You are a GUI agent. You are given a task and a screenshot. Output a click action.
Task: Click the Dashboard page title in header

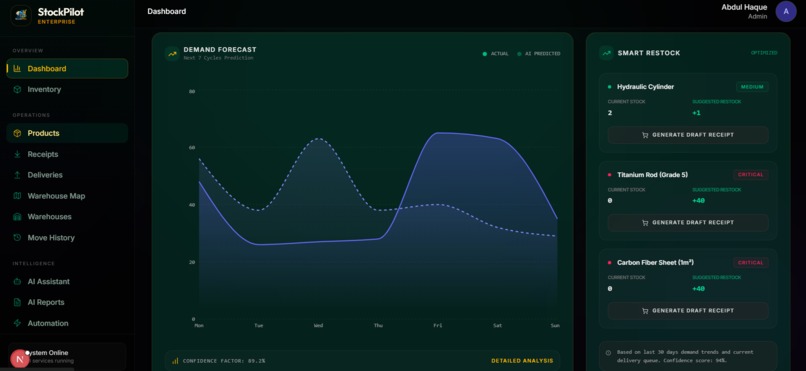(167, 11)
